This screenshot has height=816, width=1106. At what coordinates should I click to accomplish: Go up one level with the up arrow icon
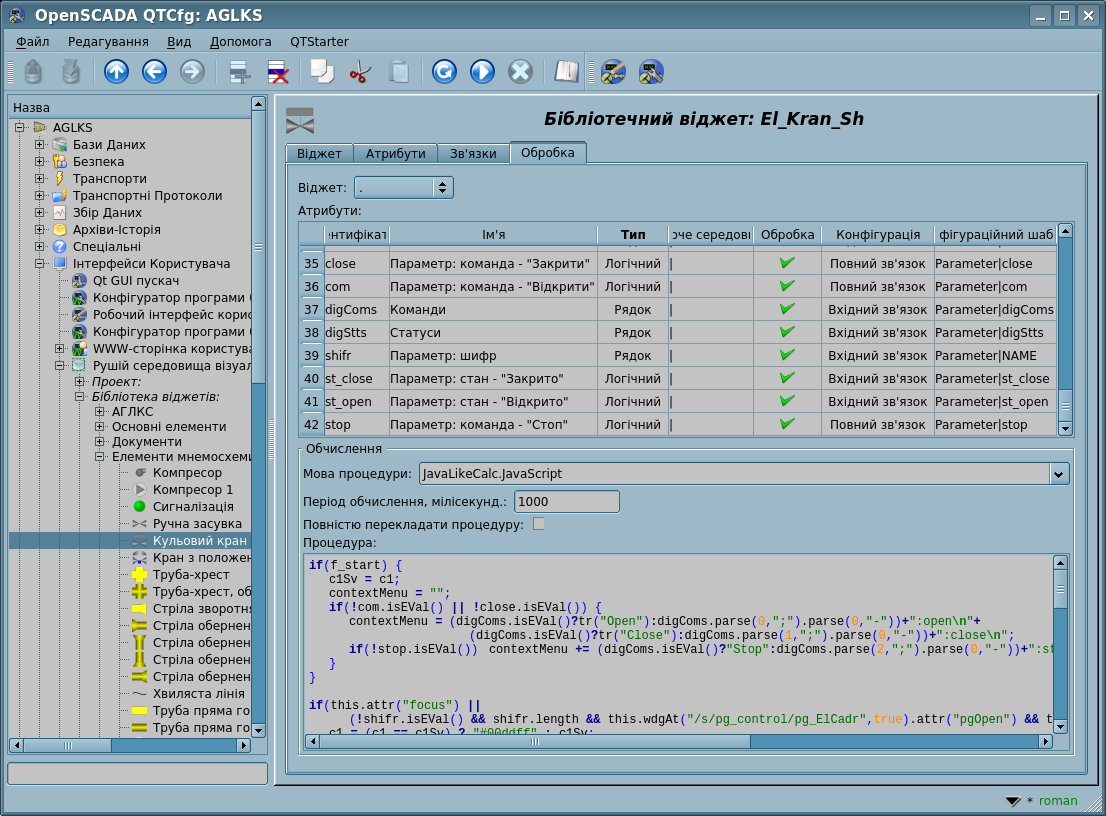pyautogui.click(x=116, y=72)
